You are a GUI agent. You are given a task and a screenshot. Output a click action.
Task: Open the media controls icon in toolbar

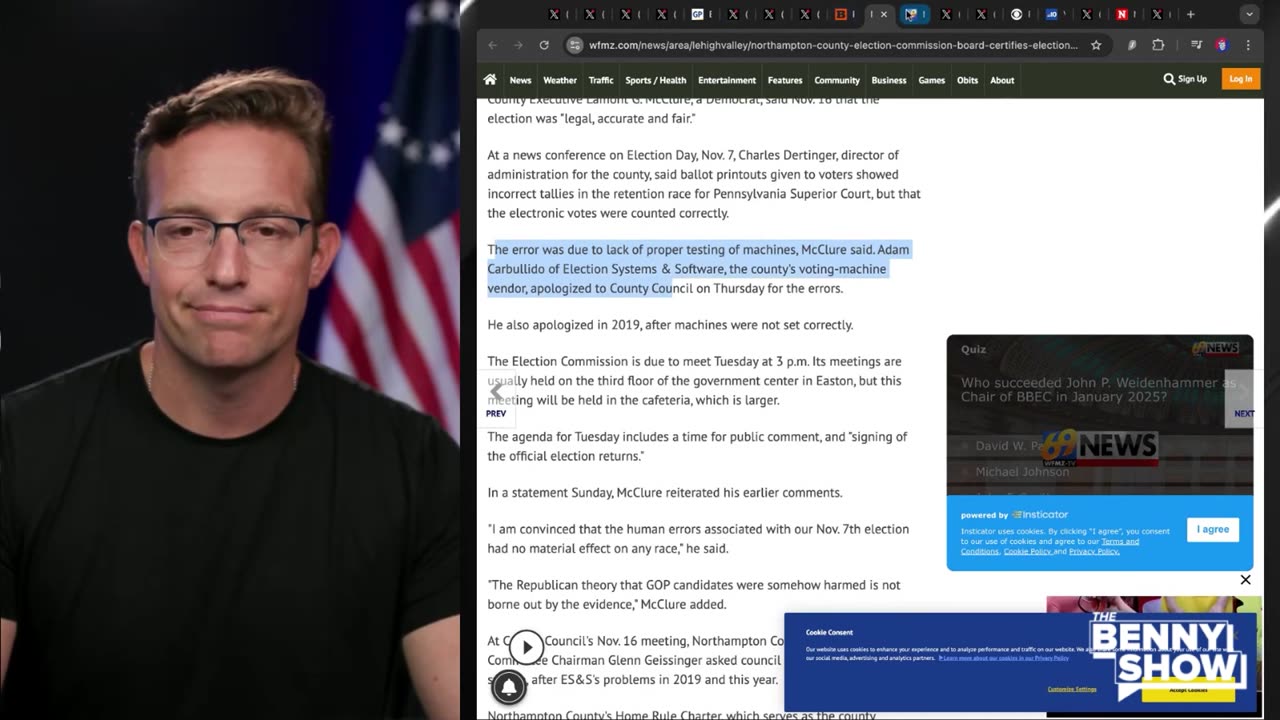[1196, 45]
